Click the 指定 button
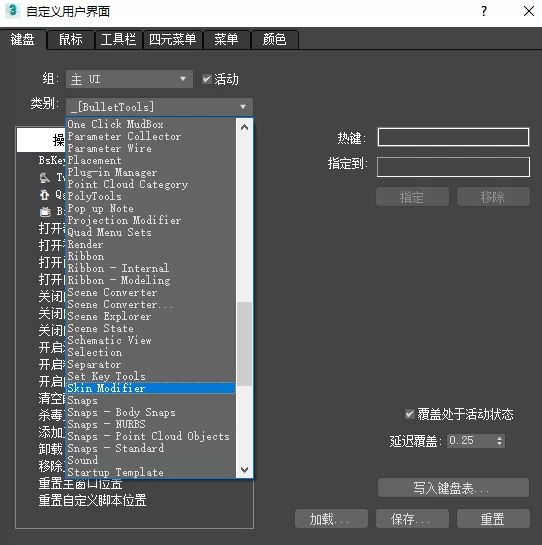The height and width of the screenshot is (545, 542). pyautogui.click(x=412, y=197)
